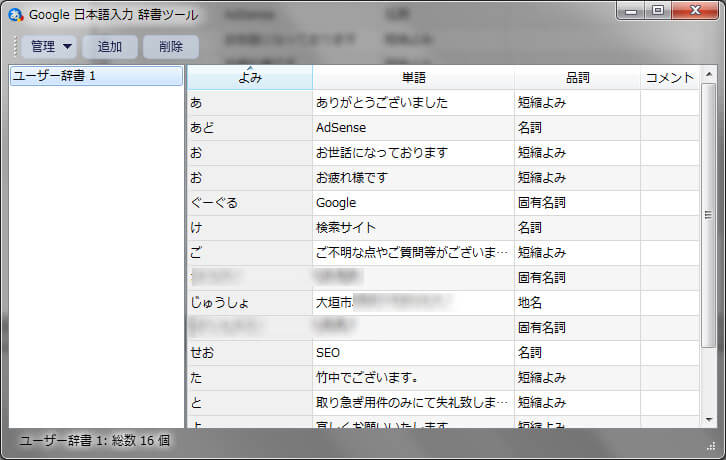The height and width of the screenshot is (460, 726).
Task: Select the 竹中でございます。 entry
Action: pos(413,378)
